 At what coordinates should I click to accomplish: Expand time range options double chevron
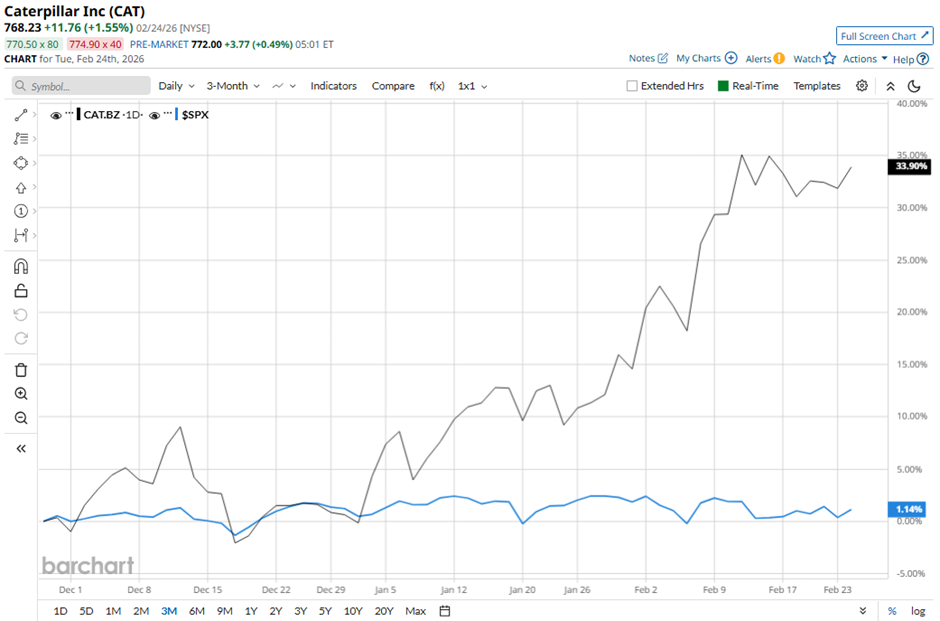(863, 611)
